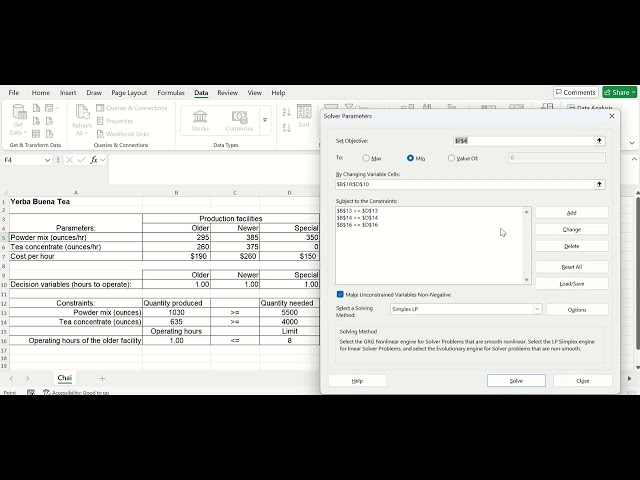
Task: Open solver Options
Action: click(577, 310)
